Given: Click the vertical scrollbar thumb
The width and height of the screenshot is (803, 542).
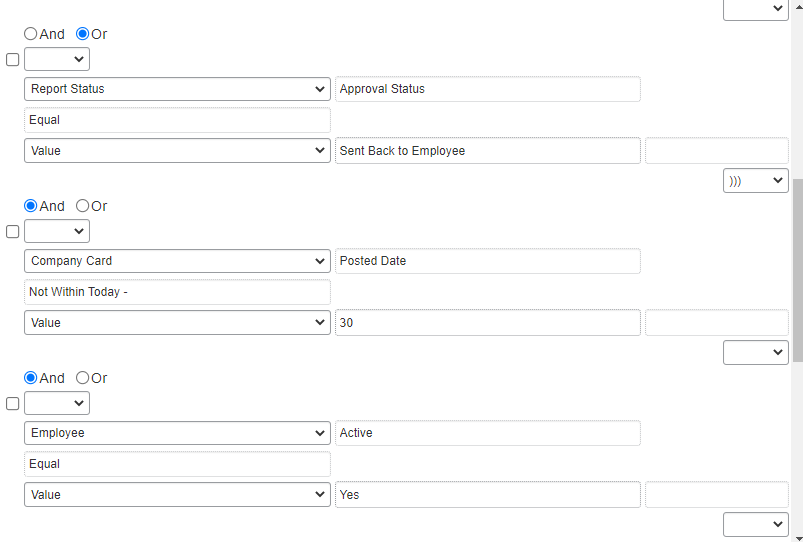Looking at the screenshot, I should tap(798, 270).
